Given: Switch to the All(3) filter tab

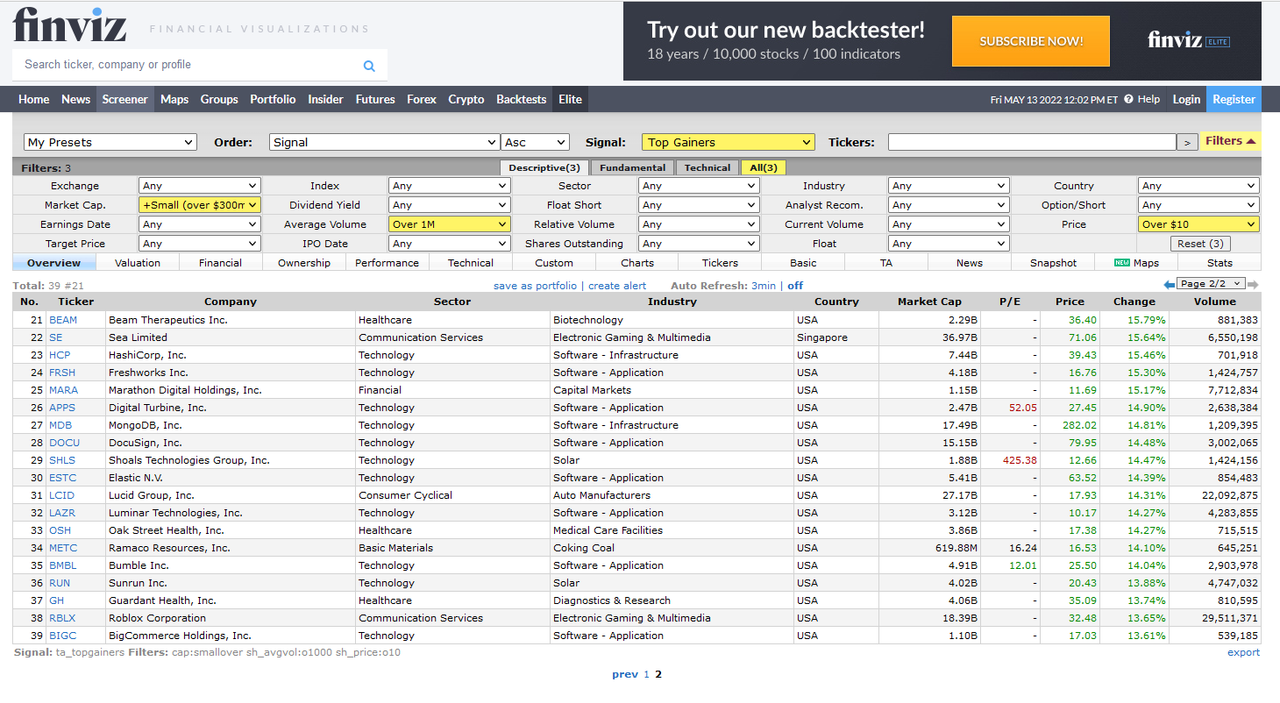Looking at the screenshot, I should [763, 168].
